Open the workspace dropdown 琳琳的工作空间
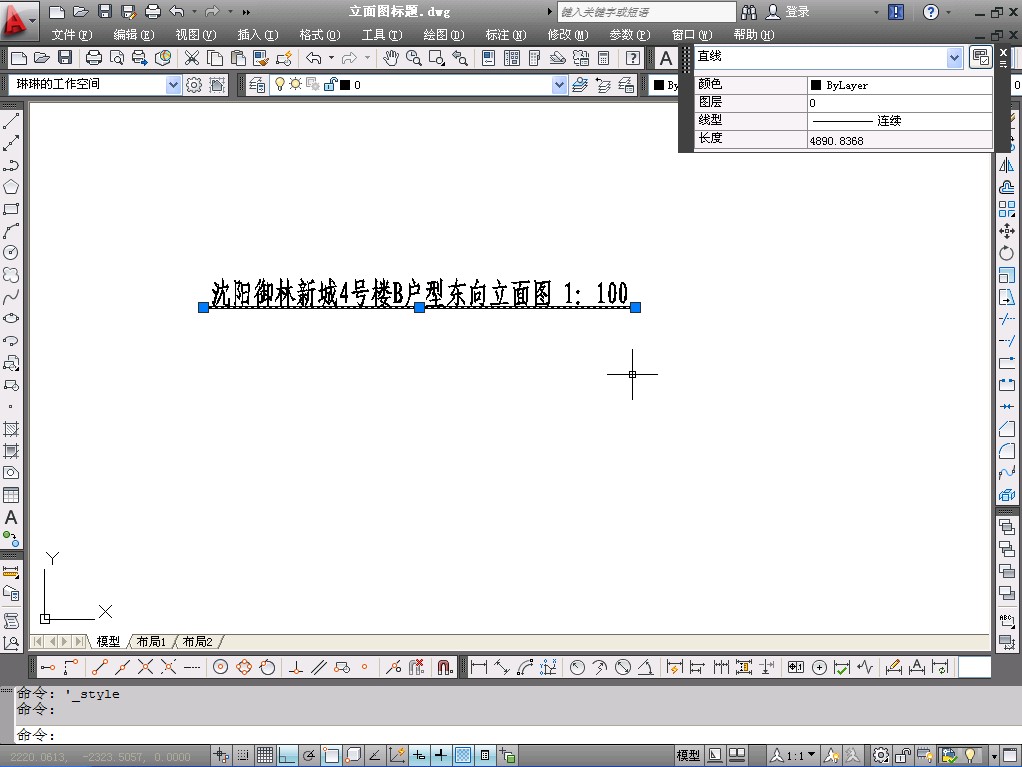This screenshot has height=767, width=1022. 173,85
